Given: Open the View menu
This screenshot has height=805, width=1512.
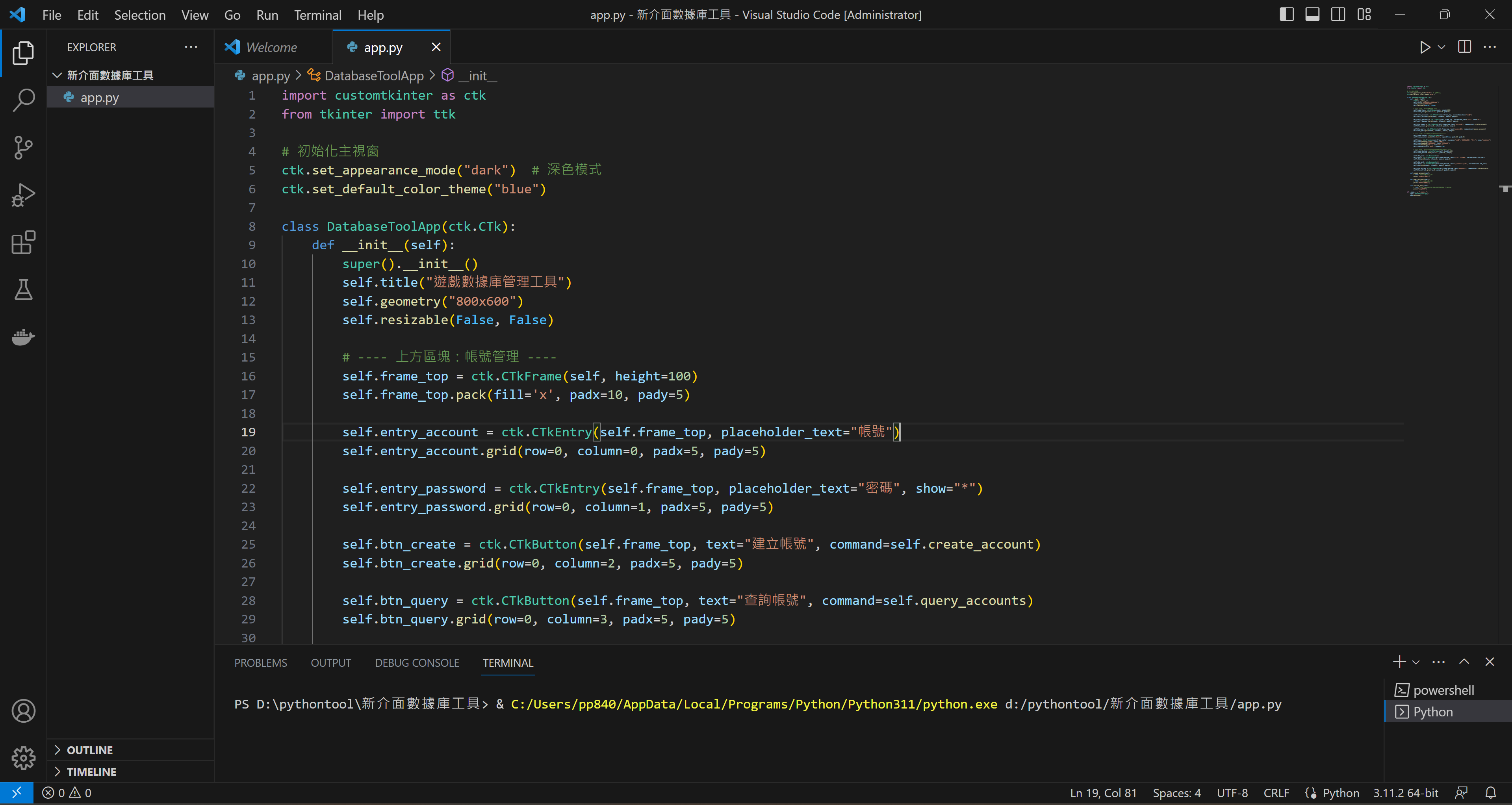Looking at the screenshot, I should coord(195,15).
